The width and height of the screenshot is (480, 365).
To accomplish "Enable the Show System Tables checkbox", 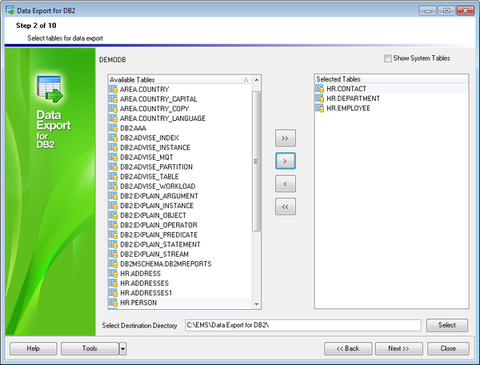I will pos(388,58).
